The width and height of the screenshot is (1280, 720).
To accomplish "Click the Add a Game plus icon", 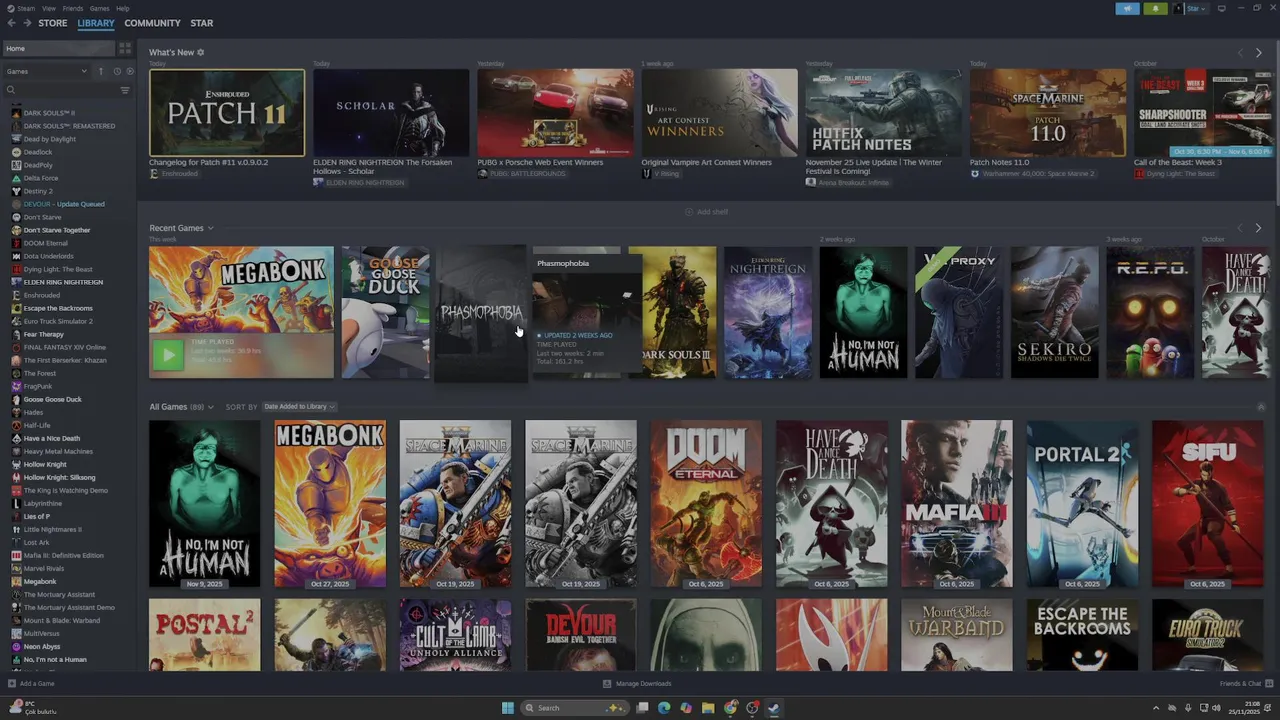I will [12, 684].
